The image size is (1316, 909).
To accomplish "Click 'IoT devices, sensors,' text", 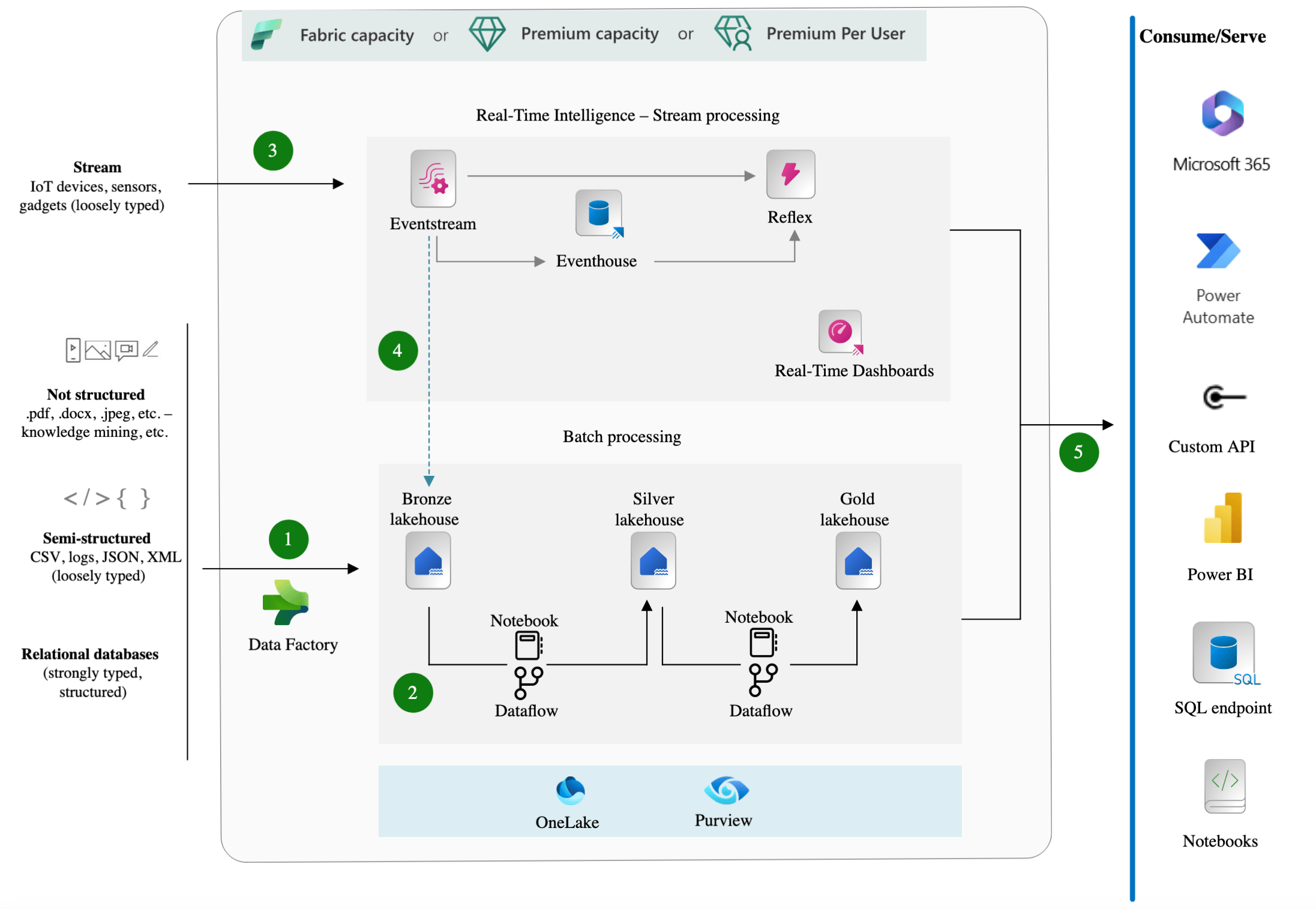I will pyautogui.click(x=96, y=187).
